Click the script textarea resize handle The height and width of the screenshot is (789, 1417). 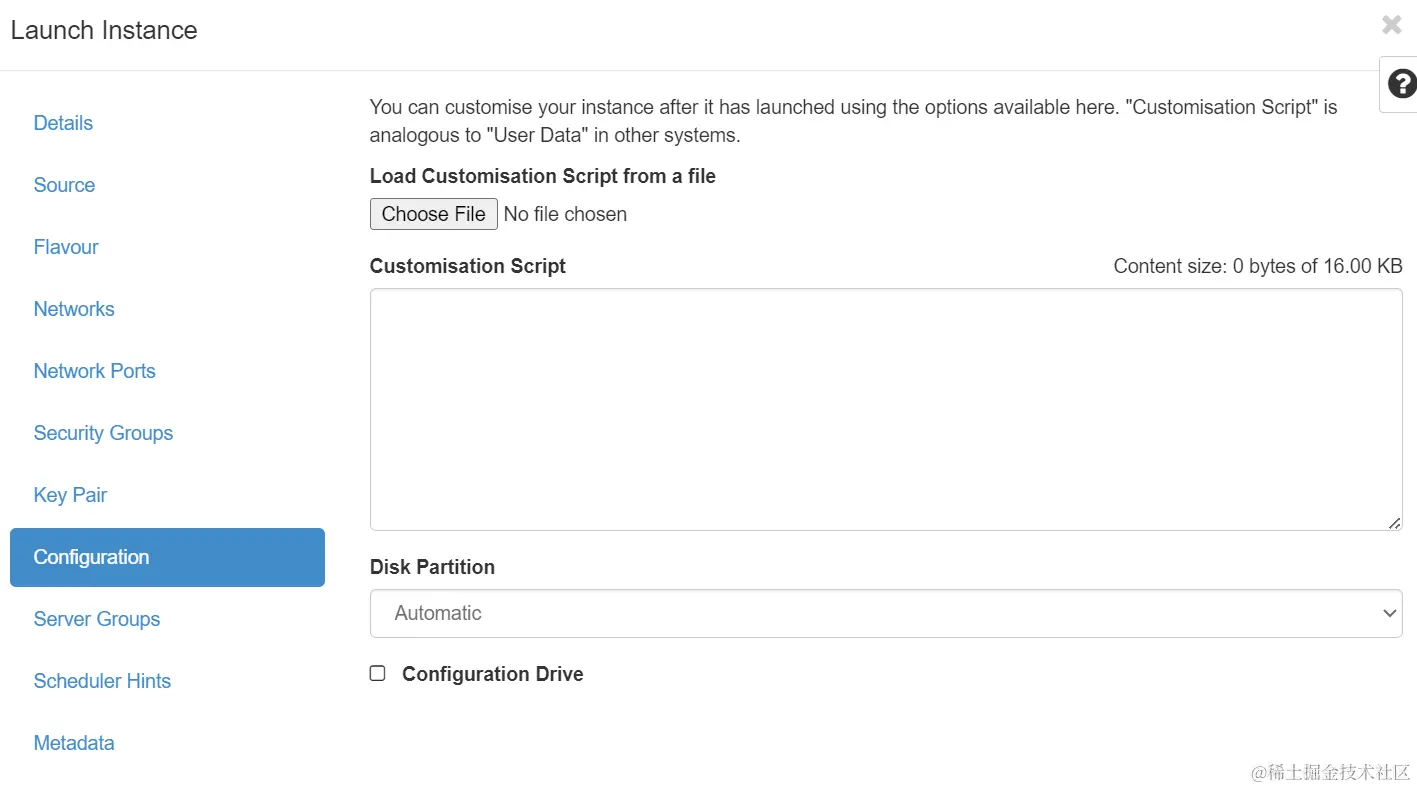[x=1394, y=523]
